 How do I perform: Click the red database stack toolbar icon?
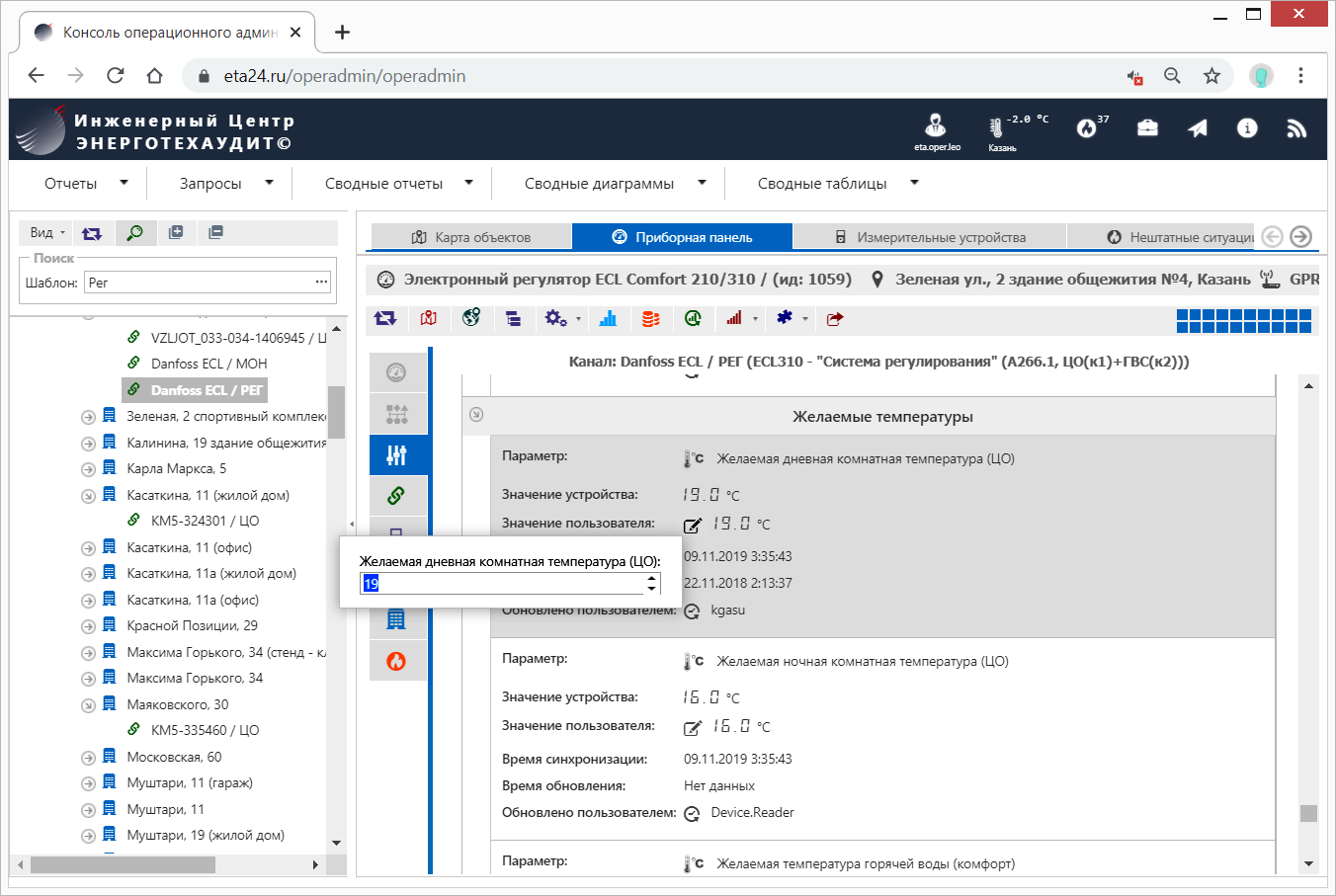(x=650, y=318)
